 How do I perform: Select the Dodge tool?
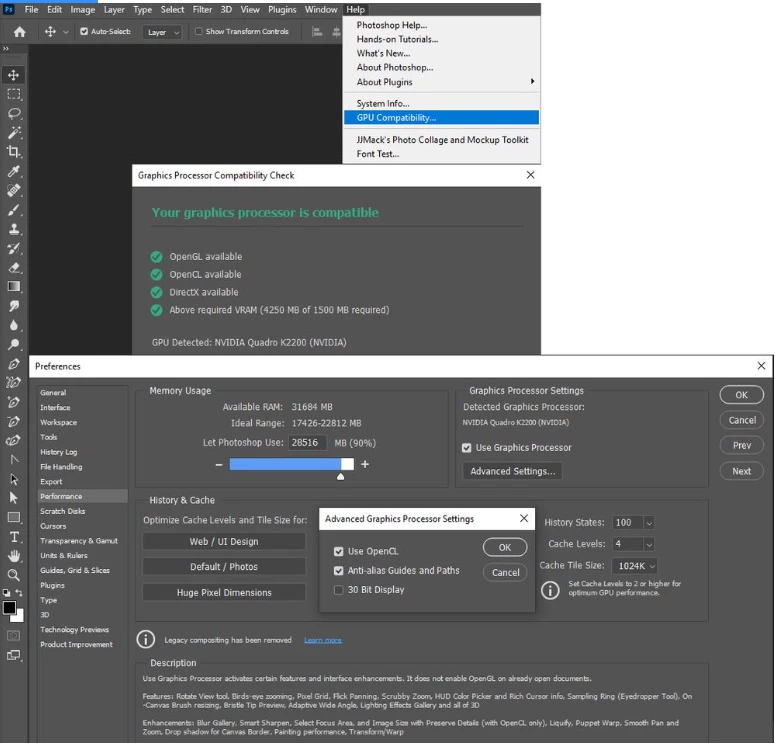tap(13, 345)
